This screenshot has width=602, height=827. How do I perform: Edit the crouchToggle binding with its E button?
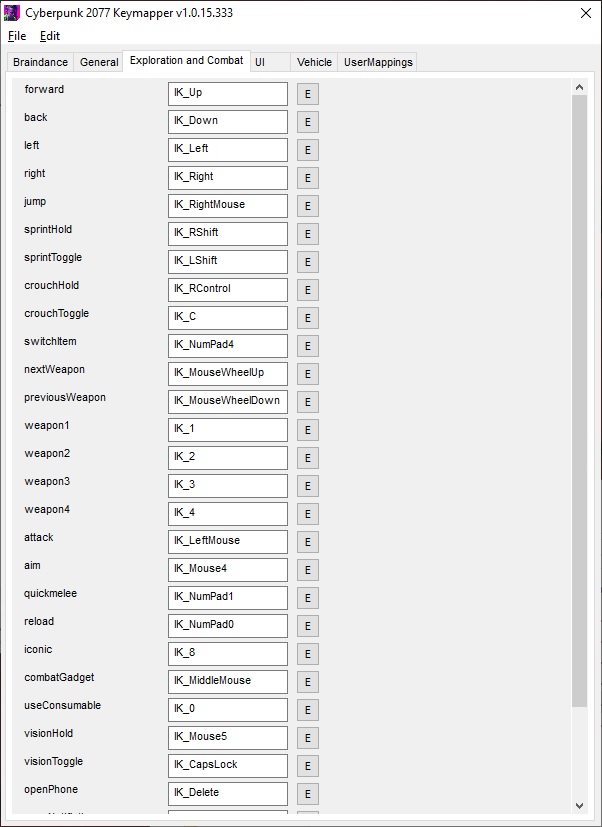coord(307,319)
